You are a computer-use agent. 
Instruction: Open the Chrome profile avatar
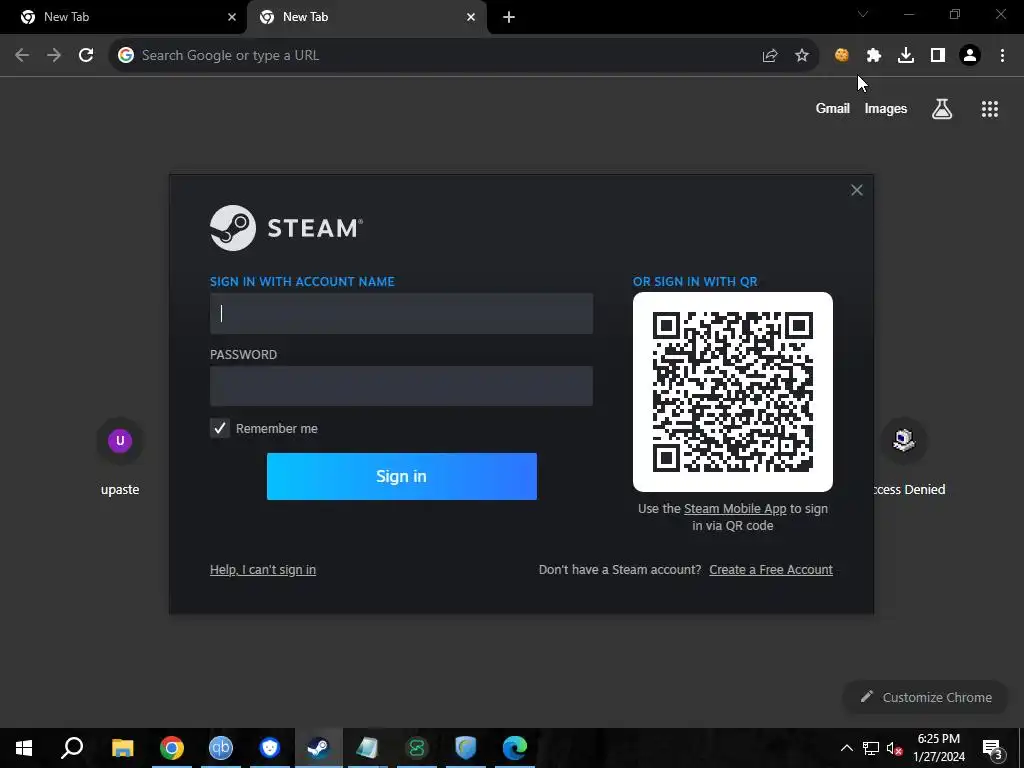coord(969,56)
